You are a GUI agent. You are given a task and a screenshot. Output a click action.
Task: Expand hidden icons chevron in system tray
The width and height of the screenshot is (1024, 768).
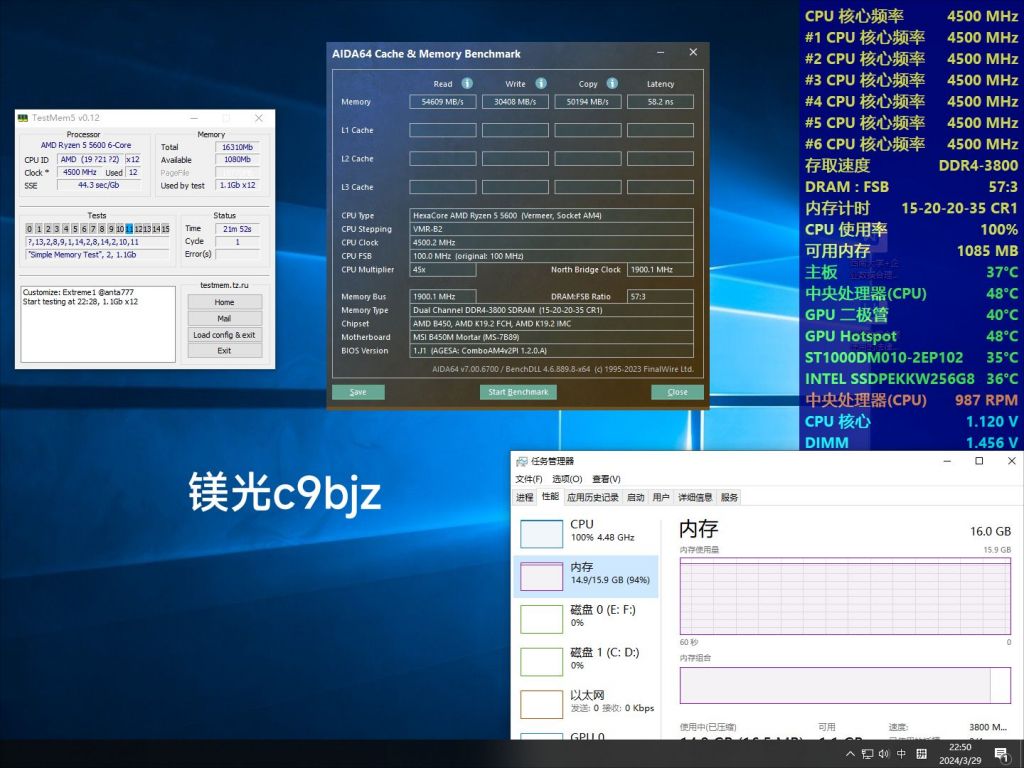(851, 754)
